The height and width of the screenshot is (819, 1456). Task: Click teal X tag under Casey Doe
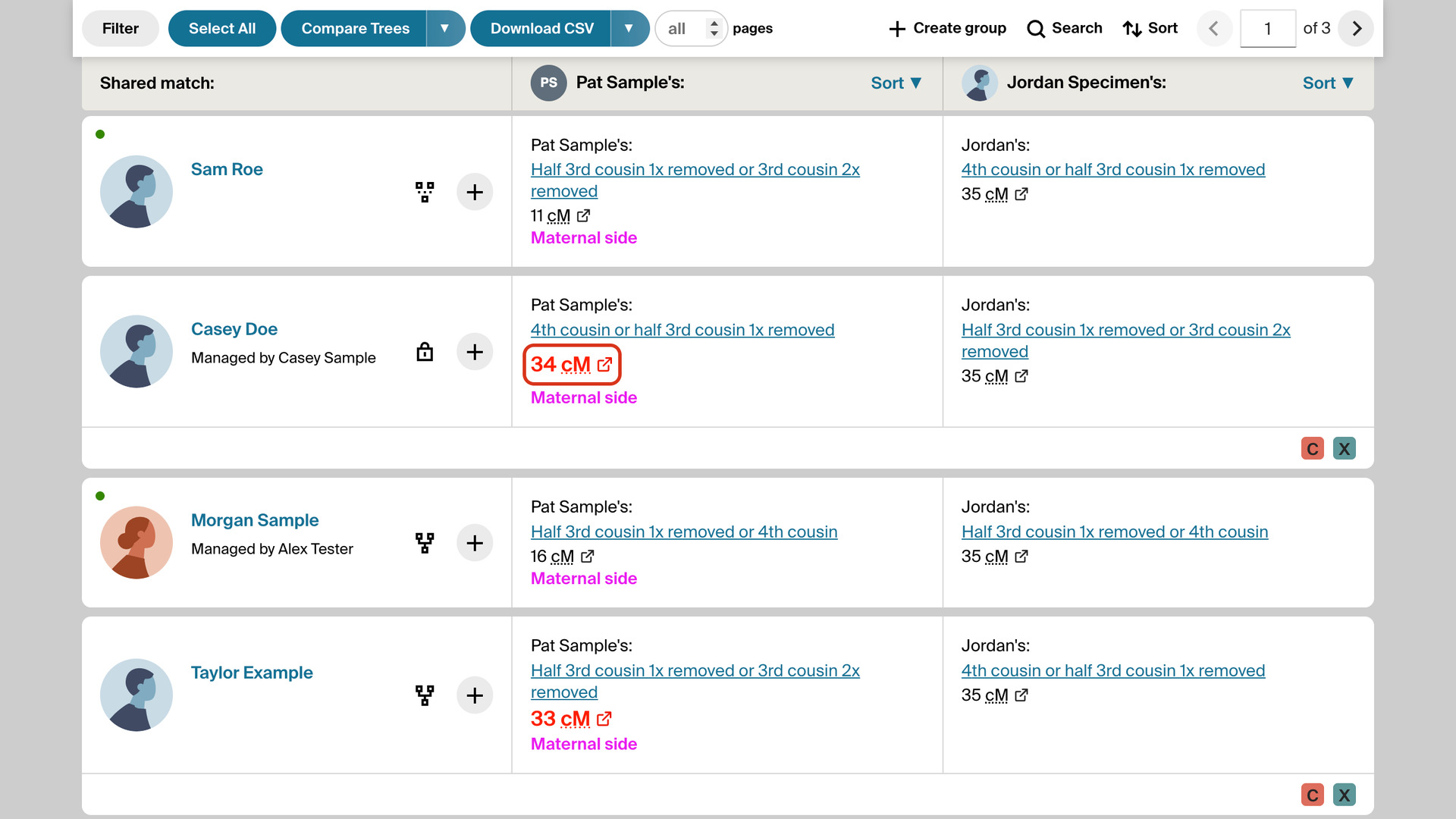[1345, 448]
